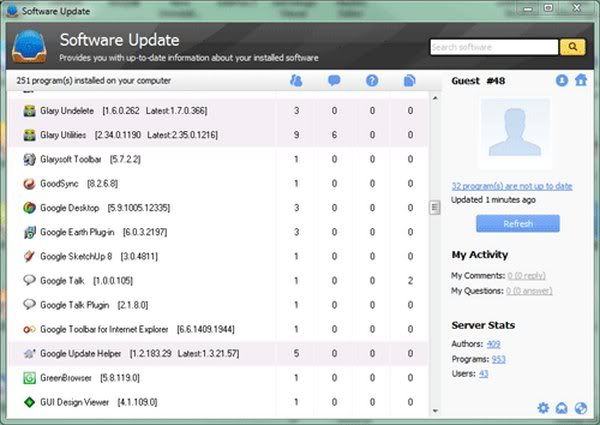Click the Glary Utilities program icon
This screenshot has width=600, height=425.
pos(29,135)
